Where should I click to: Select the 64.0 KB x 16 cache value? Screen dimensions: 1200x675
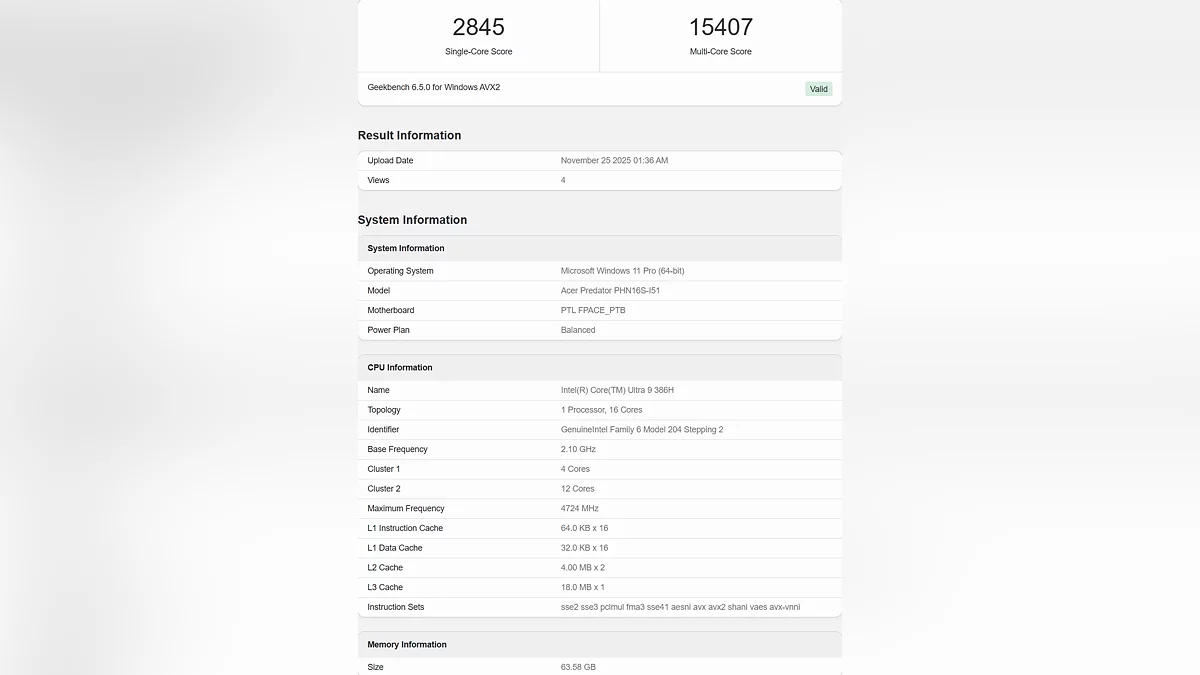(585, 528)
